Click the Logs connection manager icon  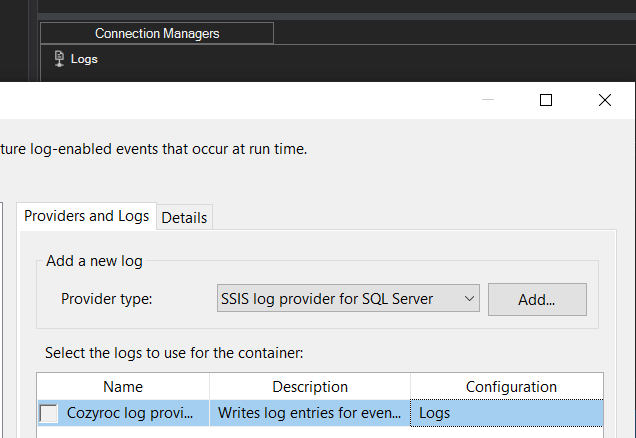[59, 59]
